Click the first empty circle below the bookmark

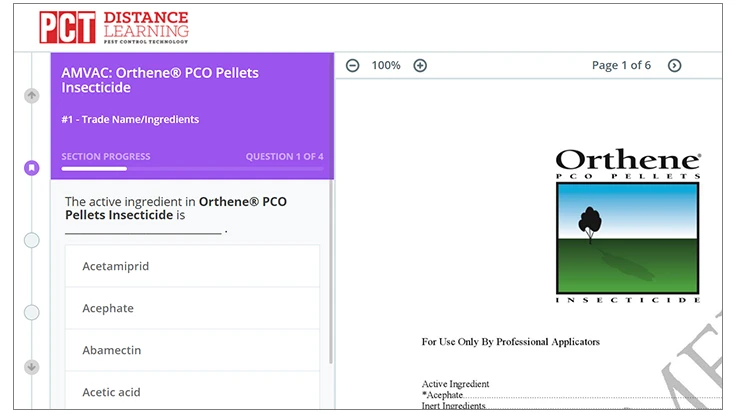(32, 240)
